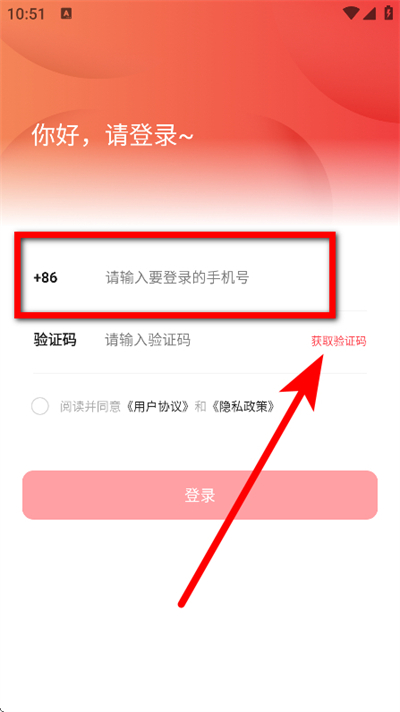Tap the keyboard language 'A' indicator icon
Image resolution: width=400 pixels, height=712 pixels.
click(x=66, y=14)
